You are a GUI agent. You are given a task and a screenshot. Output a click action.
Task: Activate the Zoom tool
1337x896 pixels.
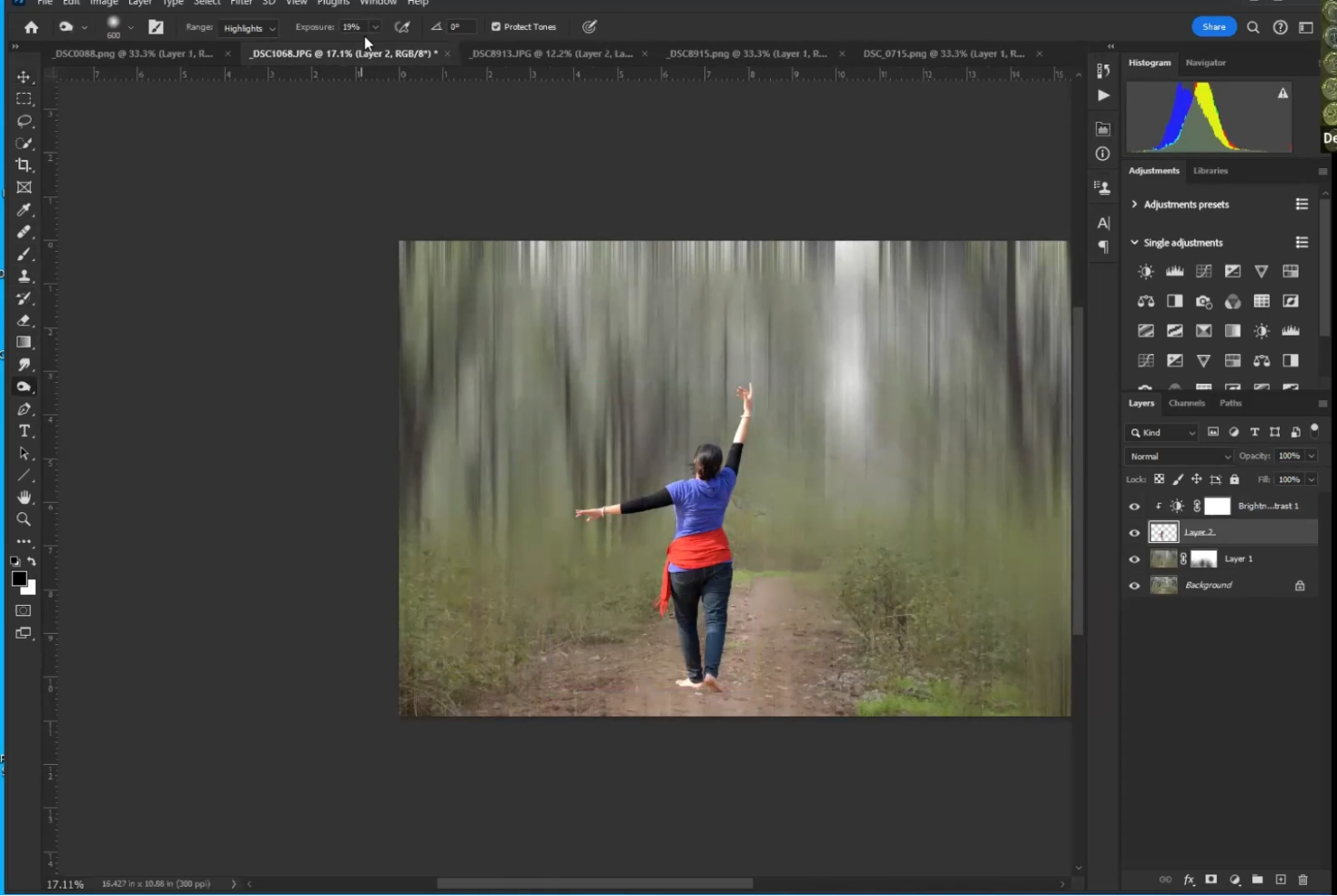coord(24,519)
